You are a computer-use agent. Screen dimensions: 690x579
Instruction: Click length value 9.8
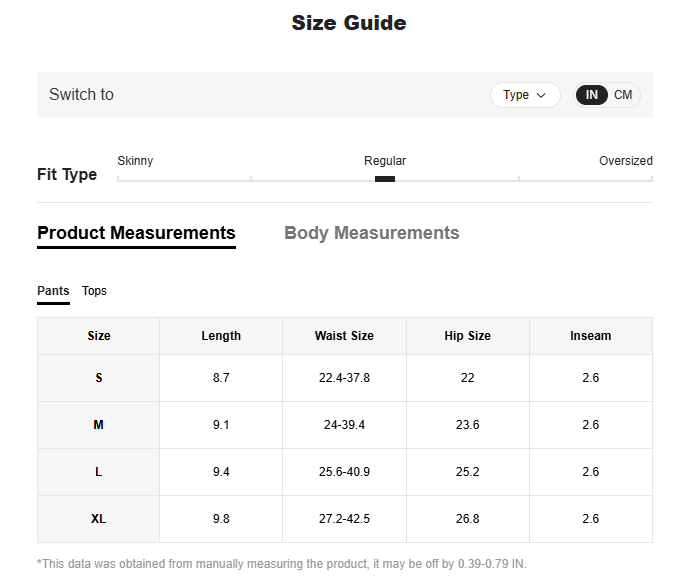[x=221, y=519]
